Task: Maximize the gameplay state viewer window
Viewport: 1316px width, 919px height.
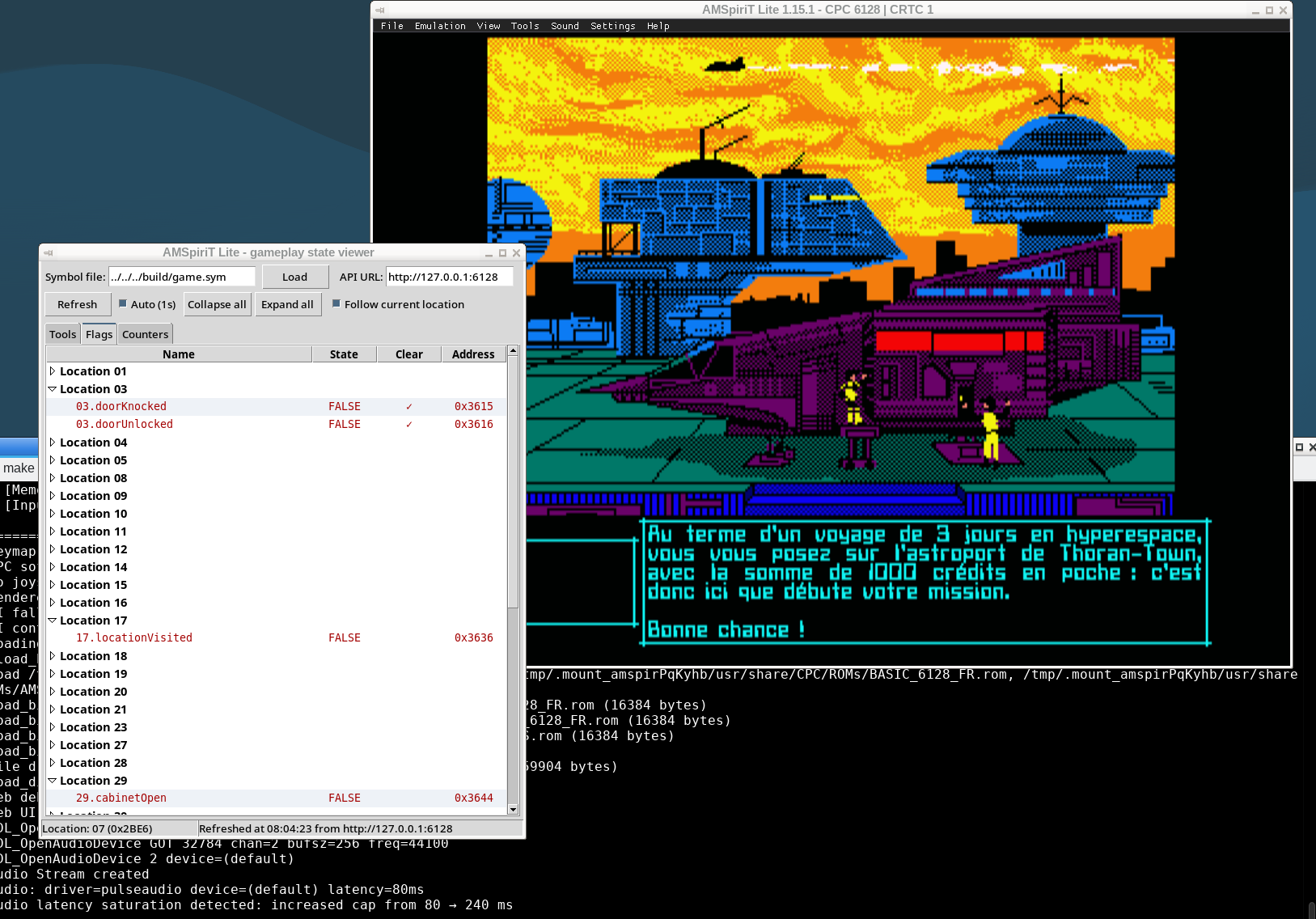Action: click(502, 252)
